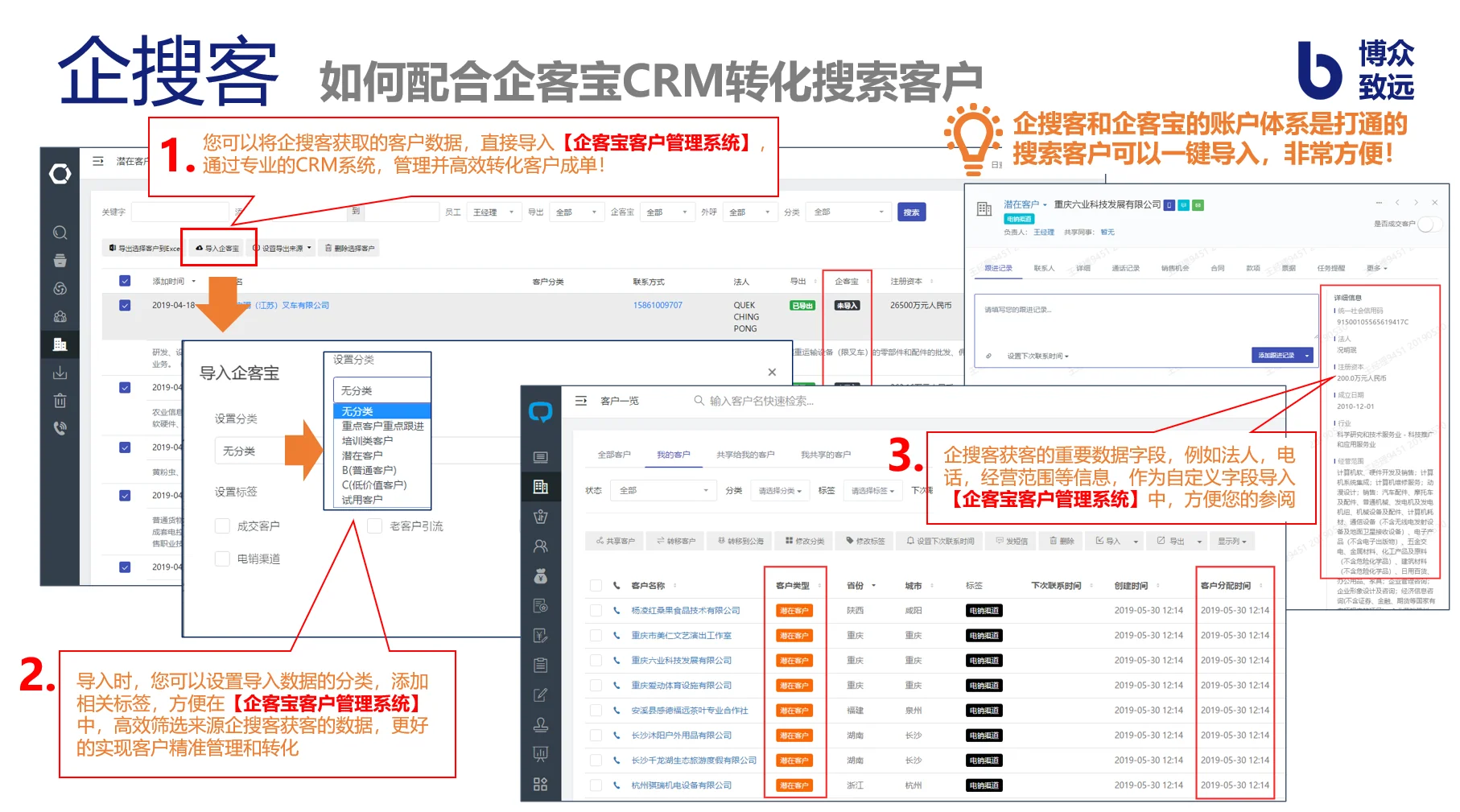Click blue mobile icon beside 重庆六业科技发展有限公司
The height and width of the screenshot is (812, 1460).
pyautogui.click(x=1169, y=205)
